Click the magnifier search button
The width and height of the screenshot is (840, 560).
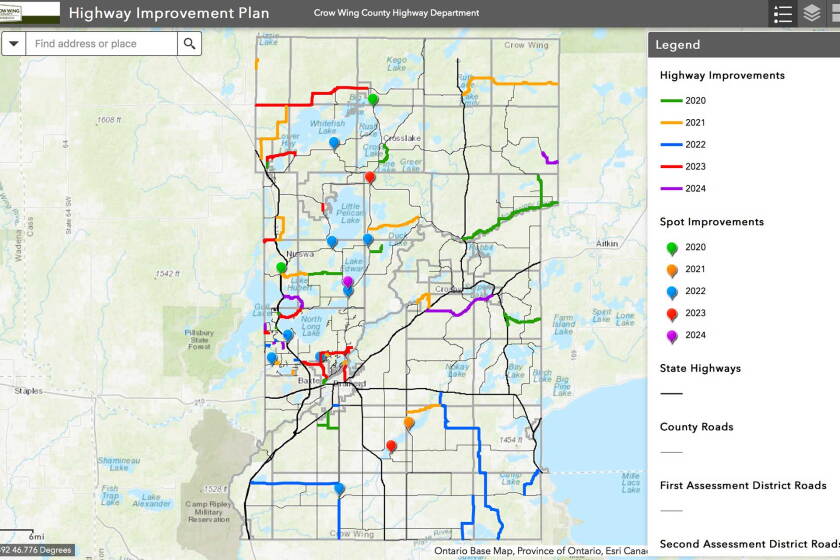(189, 43)
